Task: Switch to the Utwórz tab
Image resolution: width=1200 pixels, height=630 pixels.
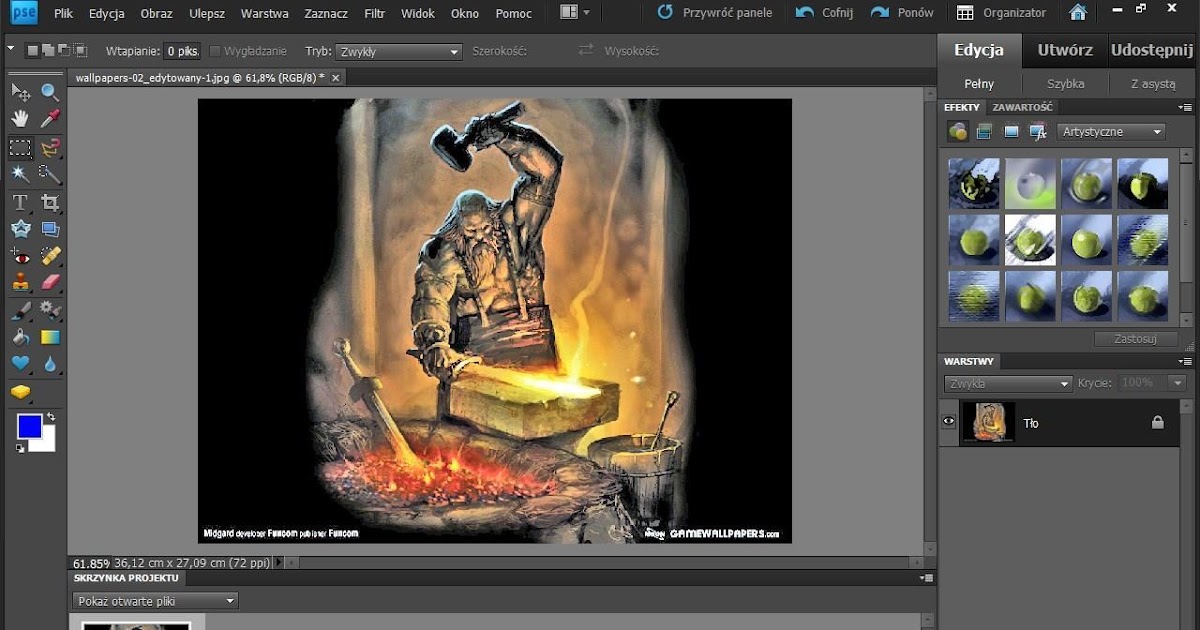Action: (1065, 50)
